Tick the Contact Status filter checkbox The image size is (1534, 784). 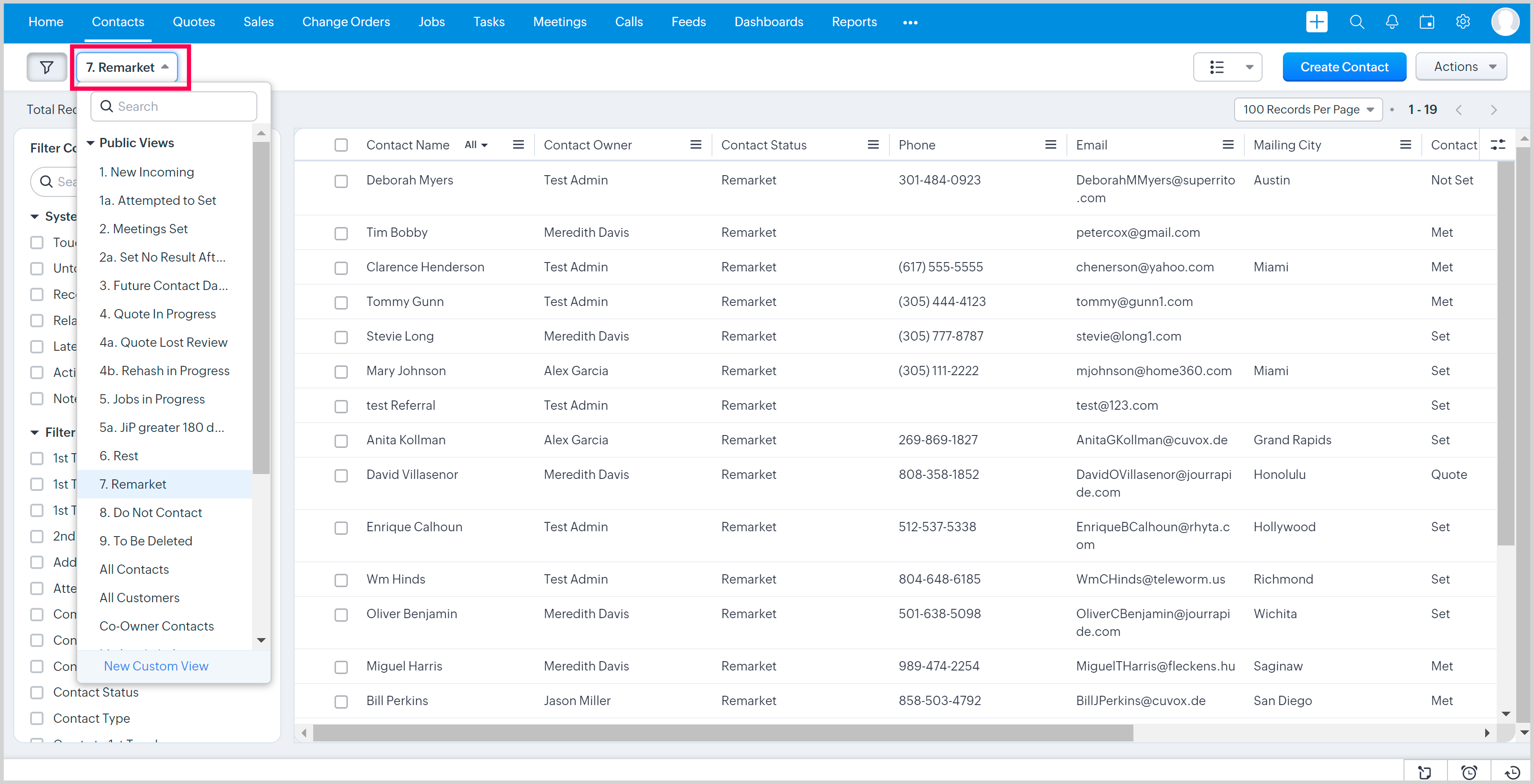point(37,692)
